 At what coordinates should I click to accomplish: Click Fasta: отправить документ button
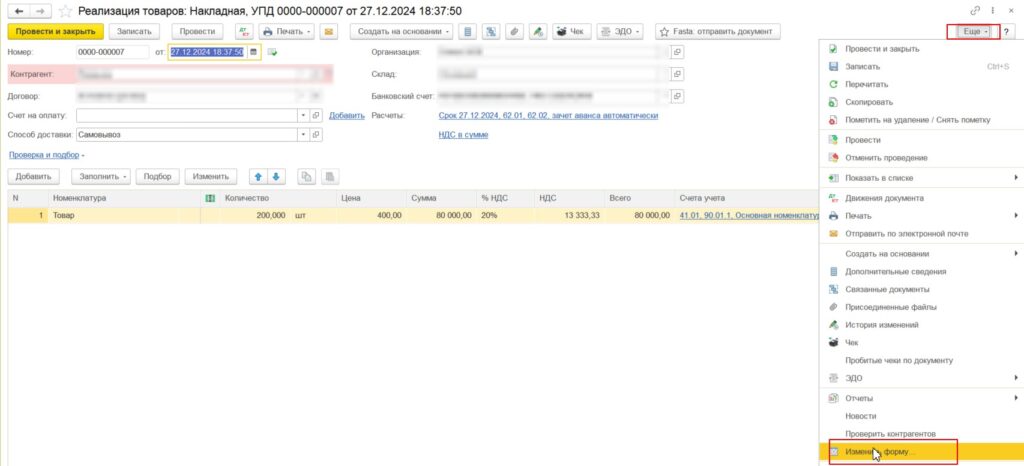[717, 31]
